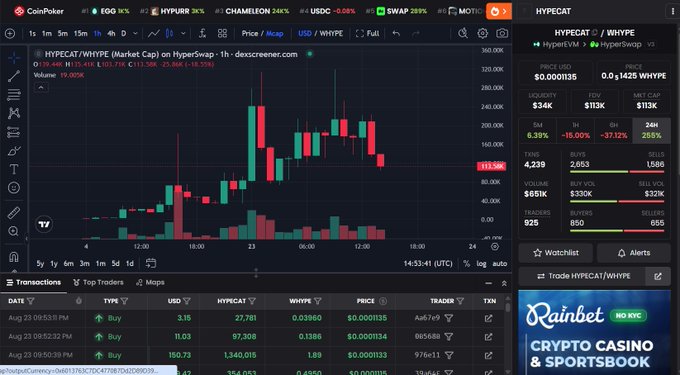Select the brush drawing tool
The width and height of the screenshot is (680, 375).
(x=14, y=150)
